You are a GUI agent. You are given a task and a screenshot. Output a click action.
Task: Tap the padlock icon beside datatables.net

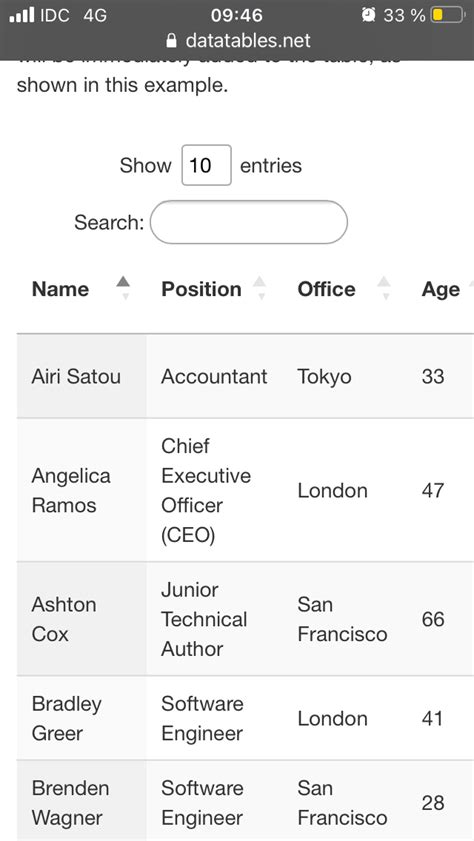pyautogui.click(x=172, y=40)
